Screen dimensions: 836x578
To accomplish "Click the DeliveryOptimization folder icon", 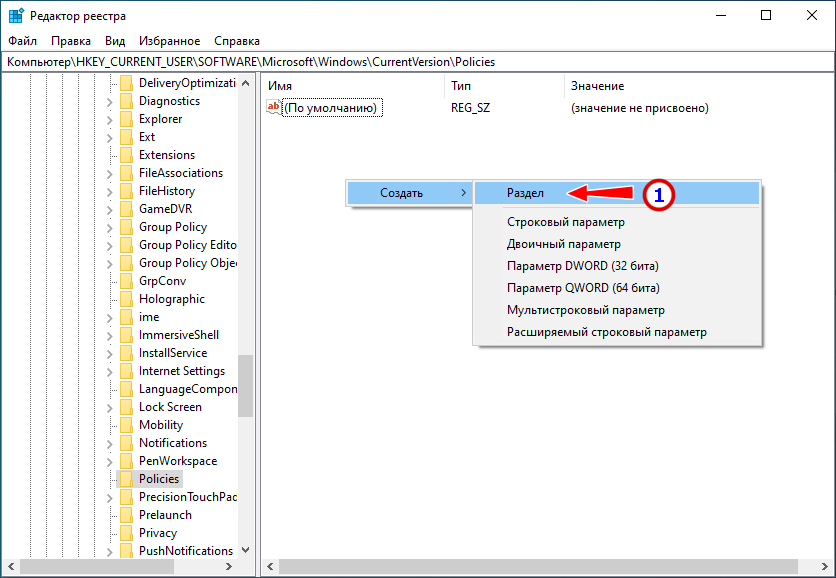I will [x=126, y=83].
